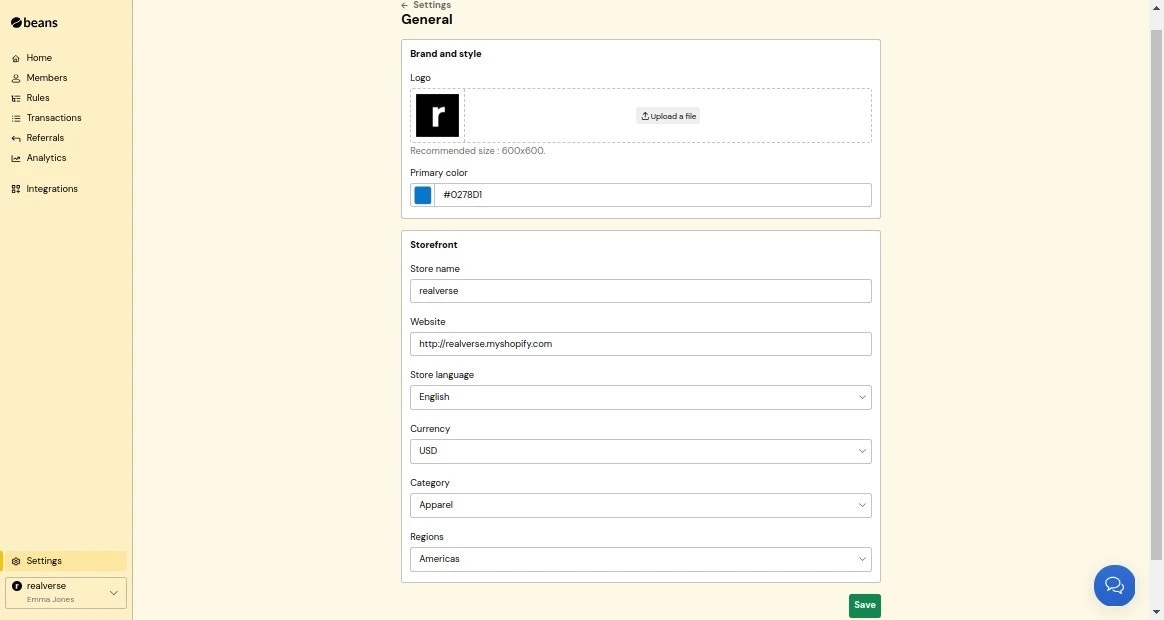1164x620 pixels.
Task: Click the Save button
Action: (865, 605)
